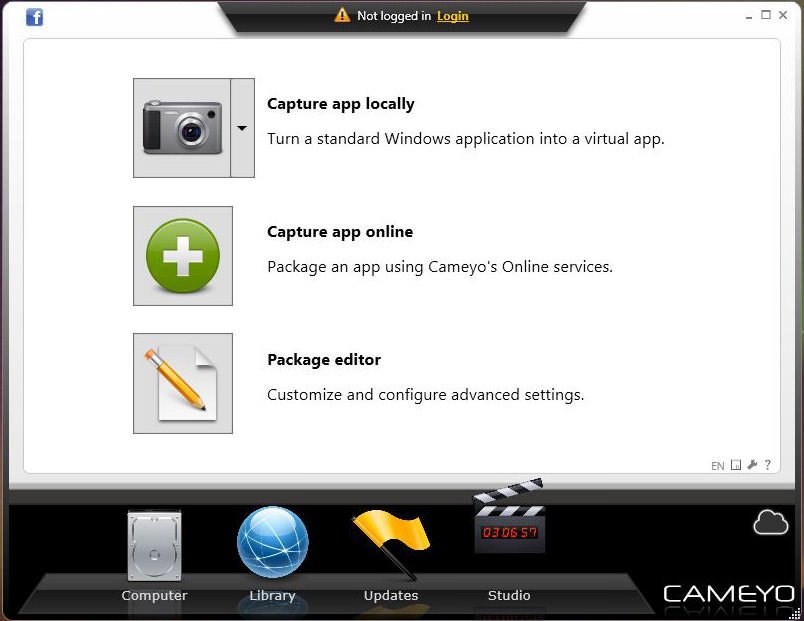Screen dimensions: 804x621
Task: Open the Library globe tab
Action: pyautogui.click(x=273, y=554)
